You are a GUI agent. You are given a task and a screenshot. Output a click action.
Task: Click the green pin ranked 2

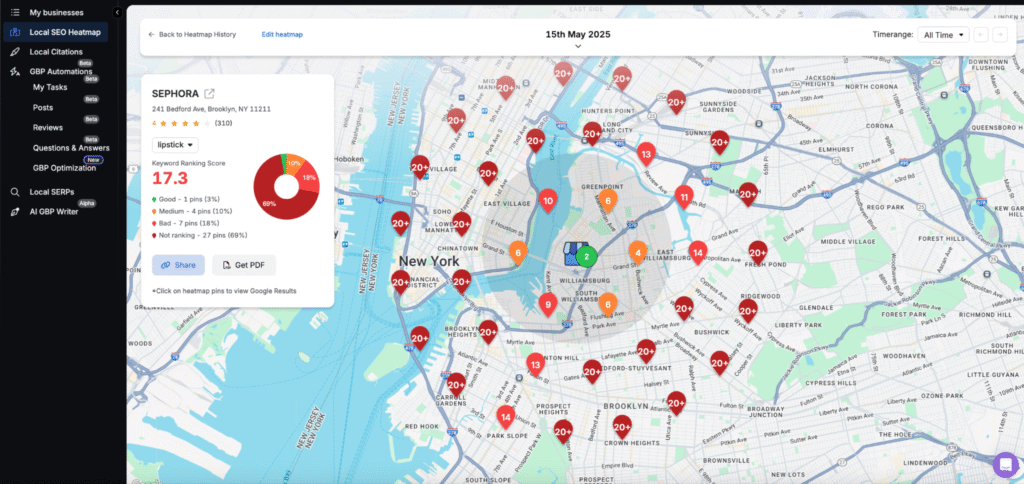point(586,257)
